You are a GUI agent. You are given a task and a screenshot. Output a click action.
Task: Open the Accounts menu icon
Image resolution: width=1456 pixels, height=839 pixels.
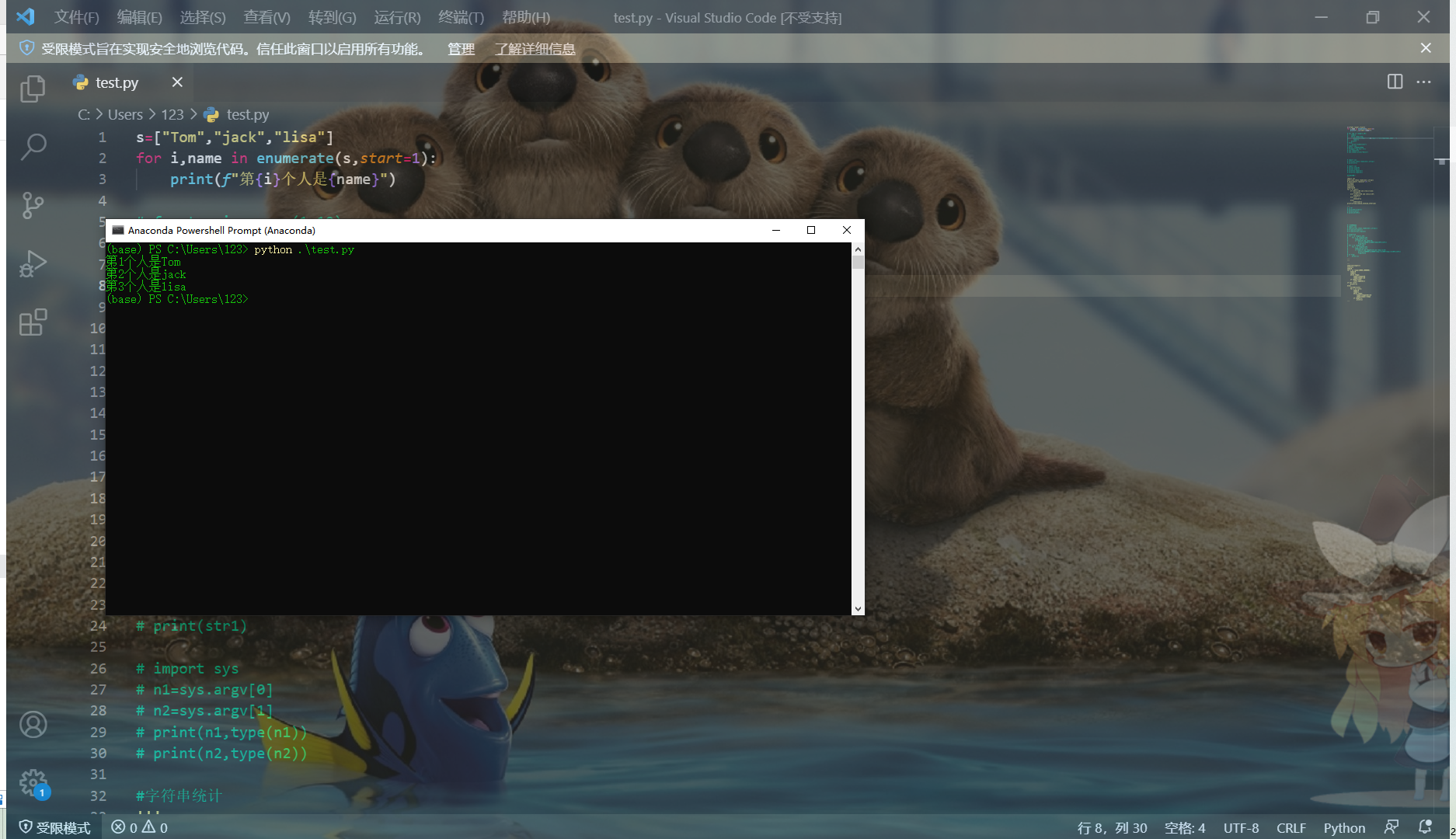pyautogui.click(x=33, y=724)
